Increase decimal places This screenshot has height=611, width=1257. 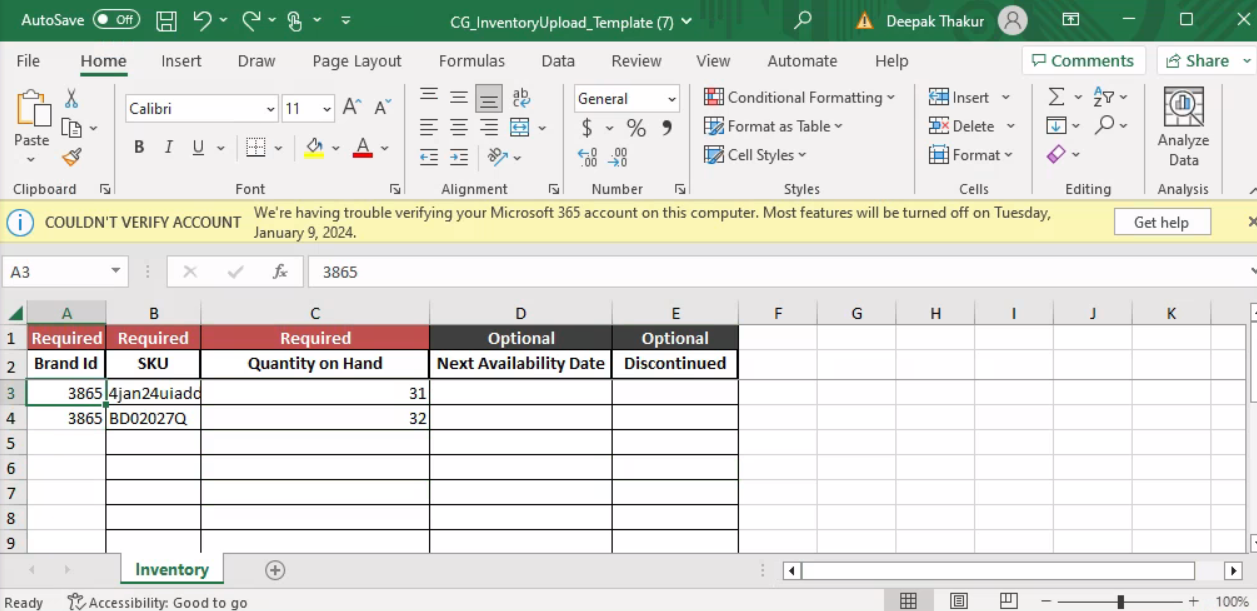pos(588,157)
